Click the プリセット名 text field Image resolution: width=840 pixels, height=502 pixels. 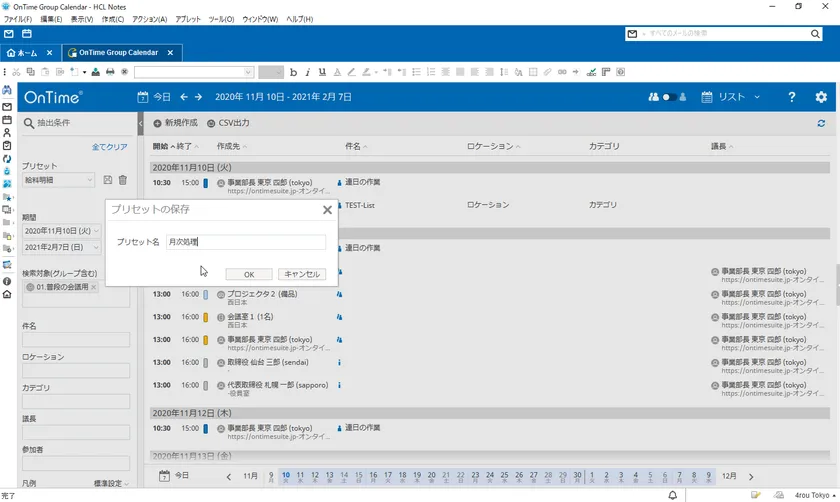pos(245,242)
